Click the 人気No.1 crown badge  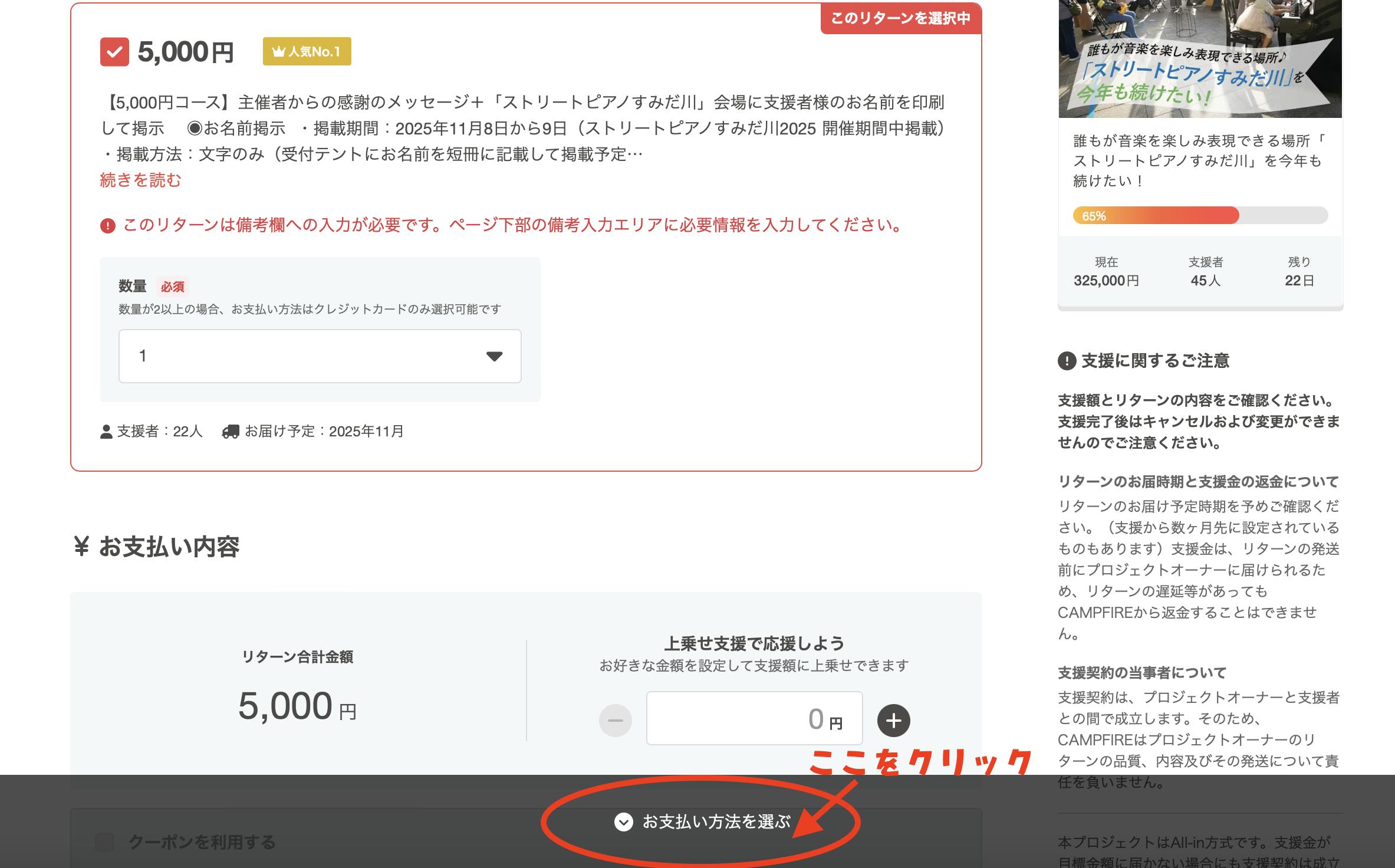307,52
